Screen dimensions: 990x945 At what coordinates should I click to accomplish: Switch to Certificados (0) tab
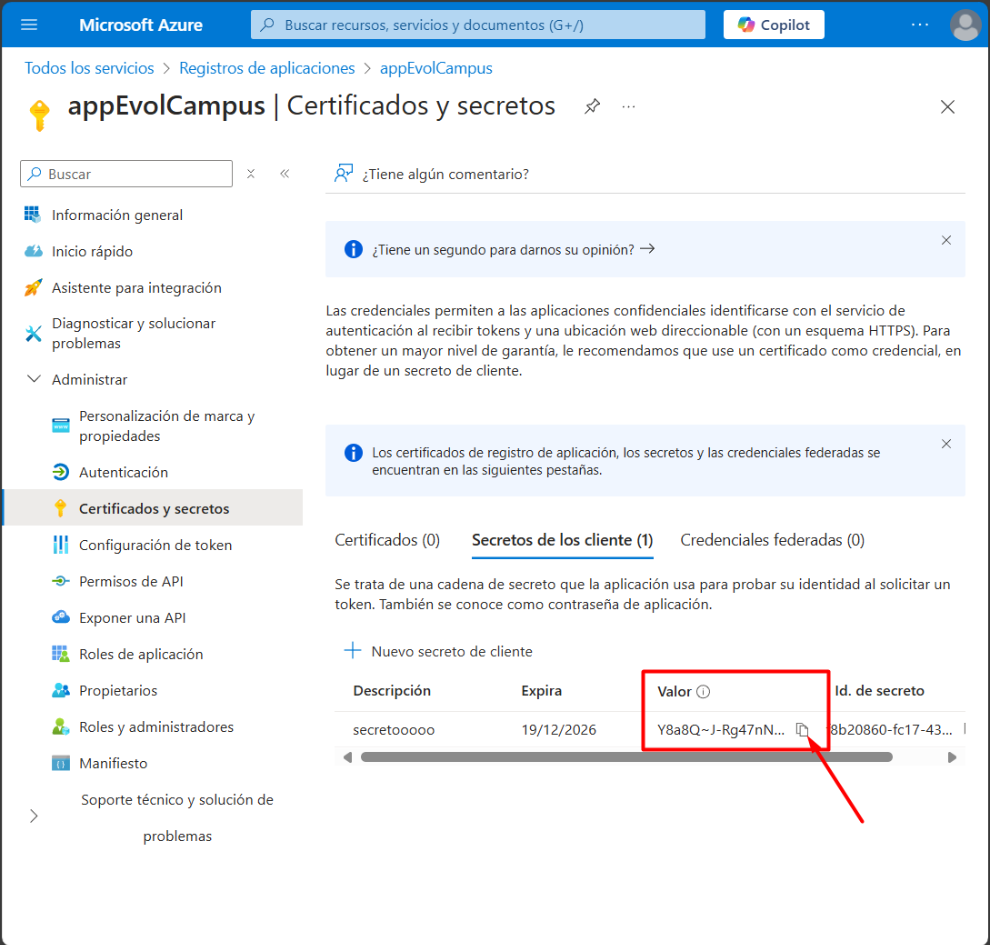387,540
